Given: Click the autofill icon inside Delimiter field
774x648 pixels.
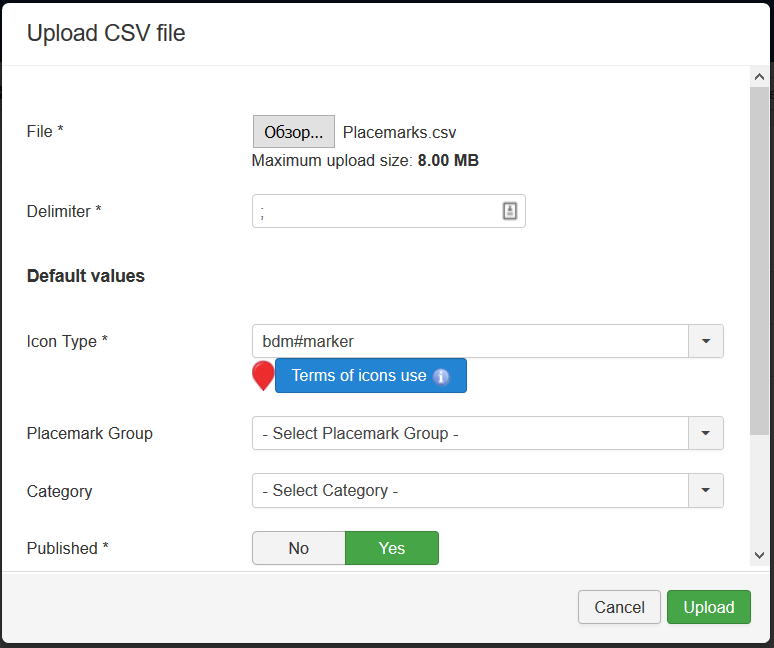Looking at the screenshot, I should pos(509,211).
